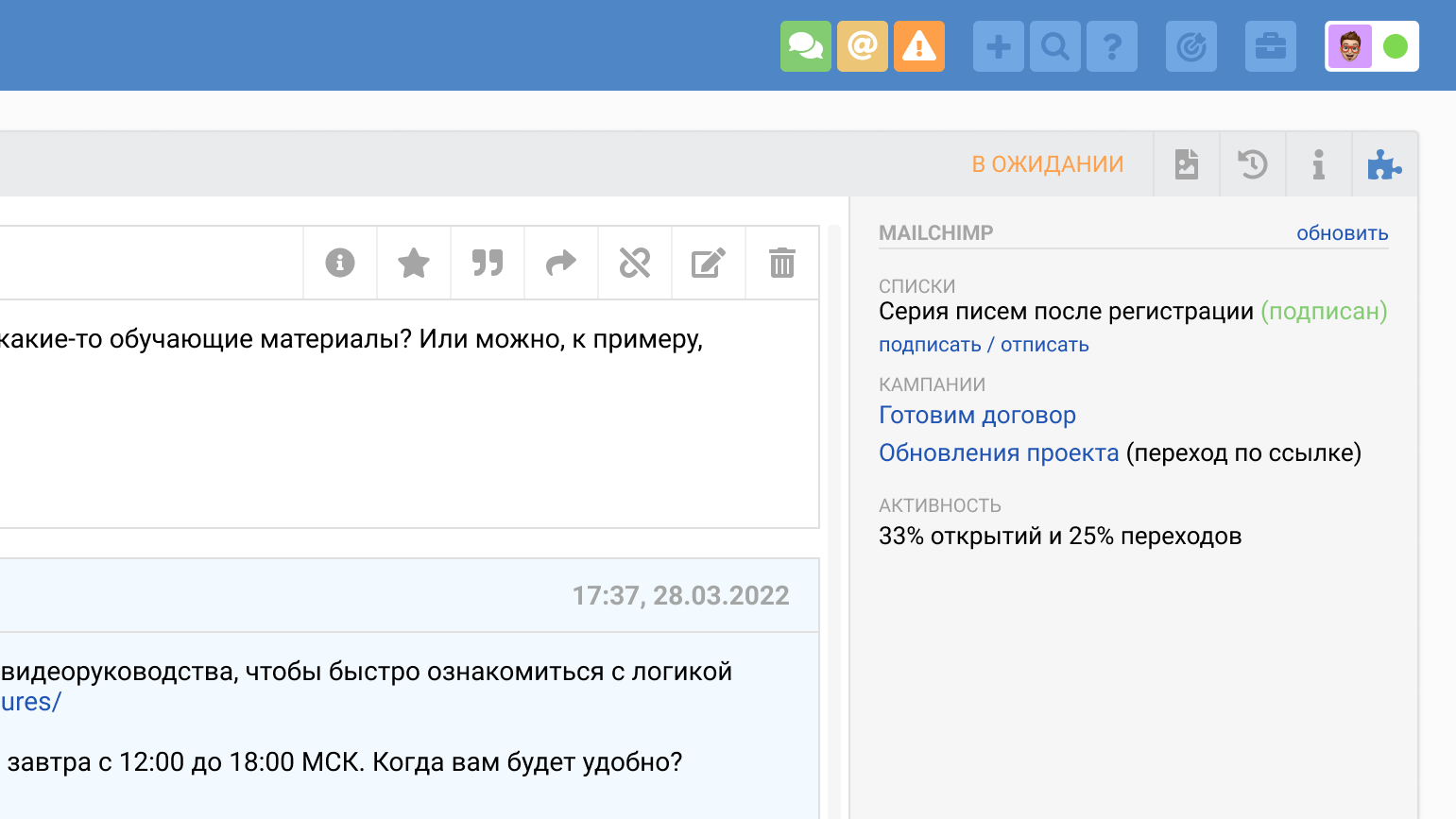This screenshot has width=1456, height=819.
Task: Star the message as a favorite
Action: tap(413, 263)
